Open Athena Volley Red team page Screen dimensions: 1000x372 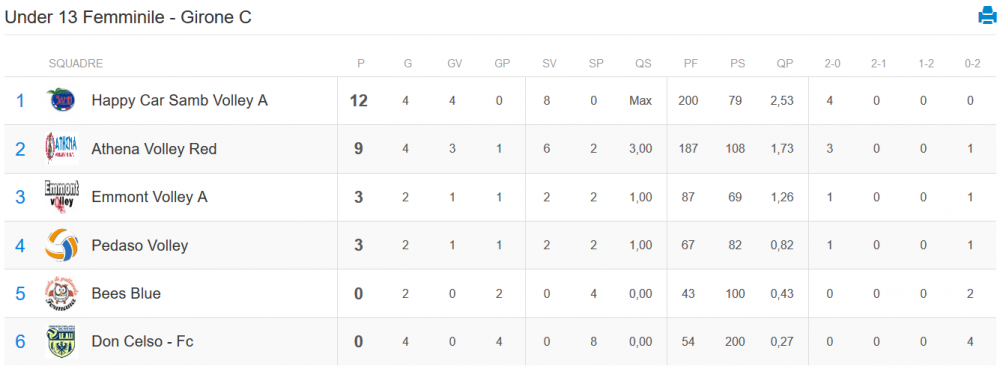point(154,149)
